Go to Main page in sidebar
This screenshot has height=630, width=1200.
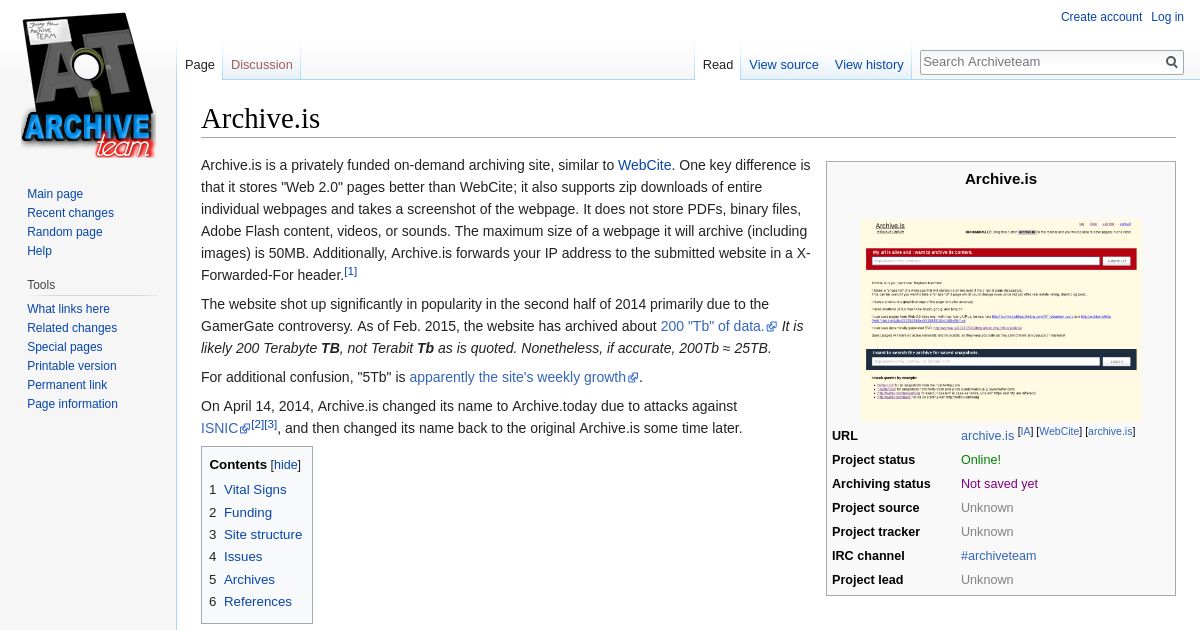click(x=55, y=194)
